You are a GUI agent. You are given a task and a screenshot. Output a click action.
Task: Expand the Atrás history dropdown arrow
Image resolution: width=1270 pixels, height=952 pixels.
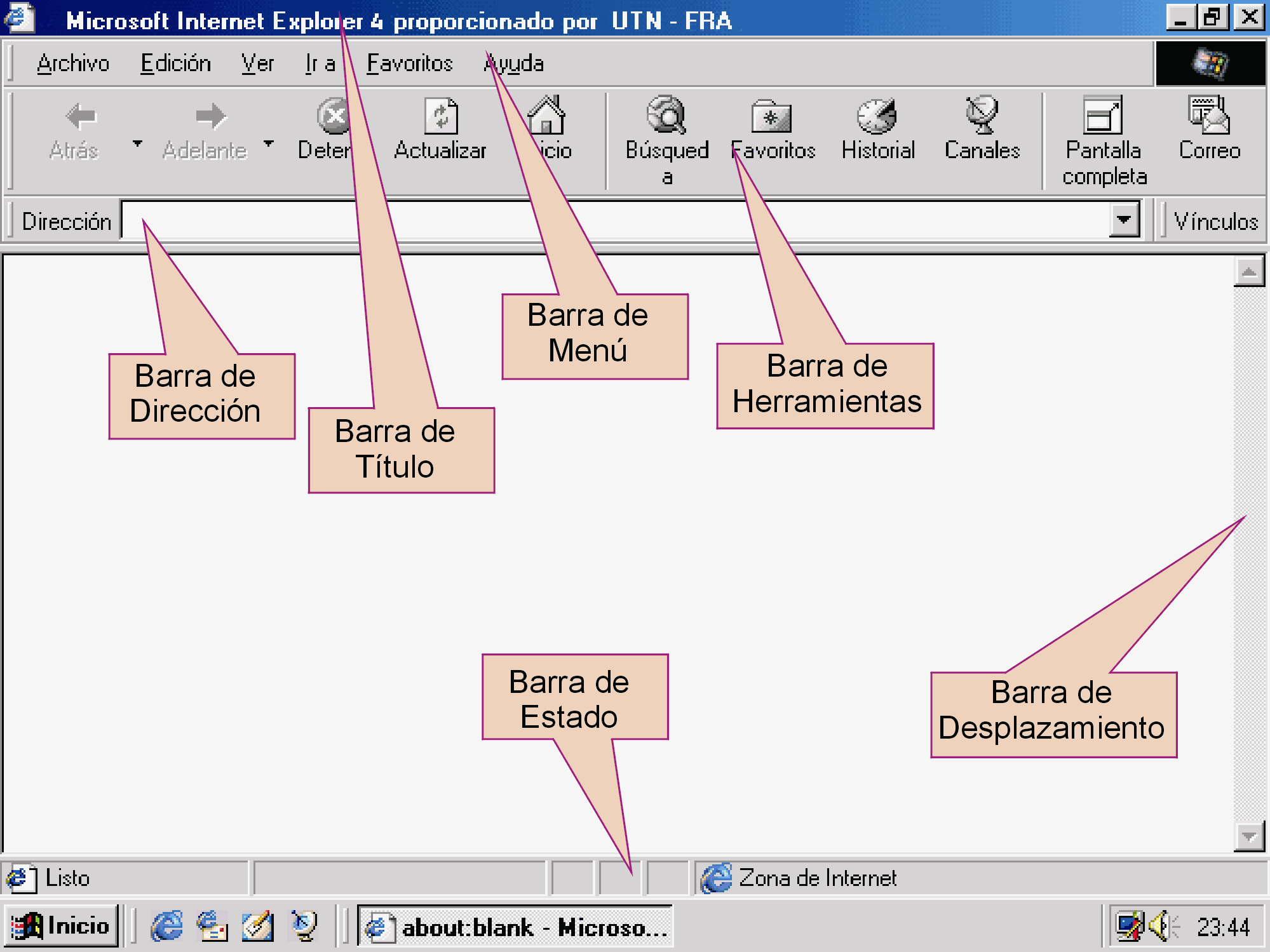pos(137,144)
